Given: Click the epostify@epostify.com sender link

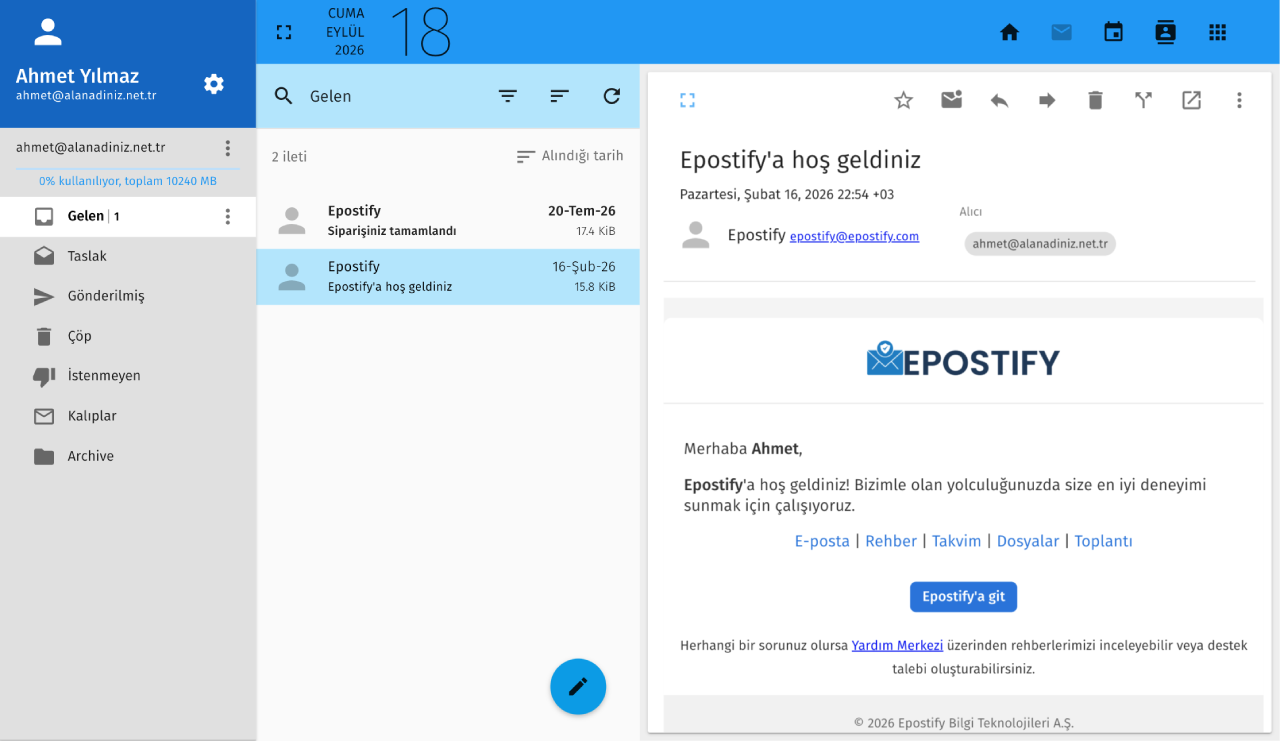Looking at the screenshot, I should pyautogui.click(x=854, y=237).
